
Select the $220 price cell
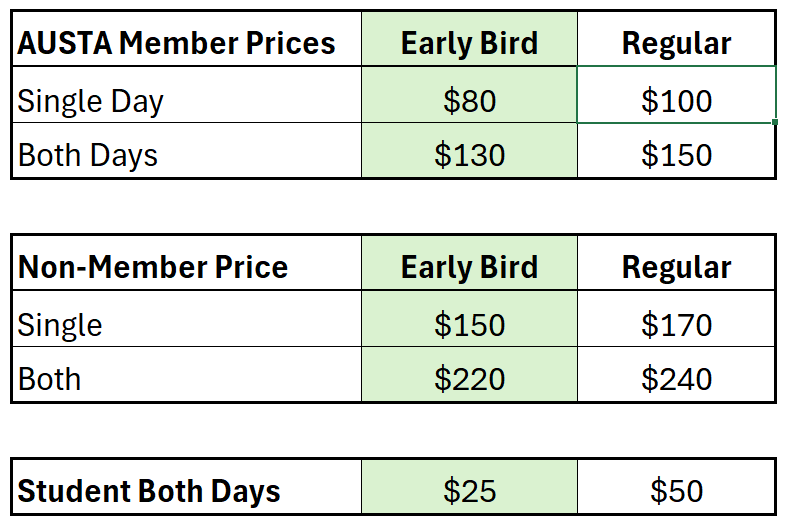pyautogui.click(x=469, y=378)
